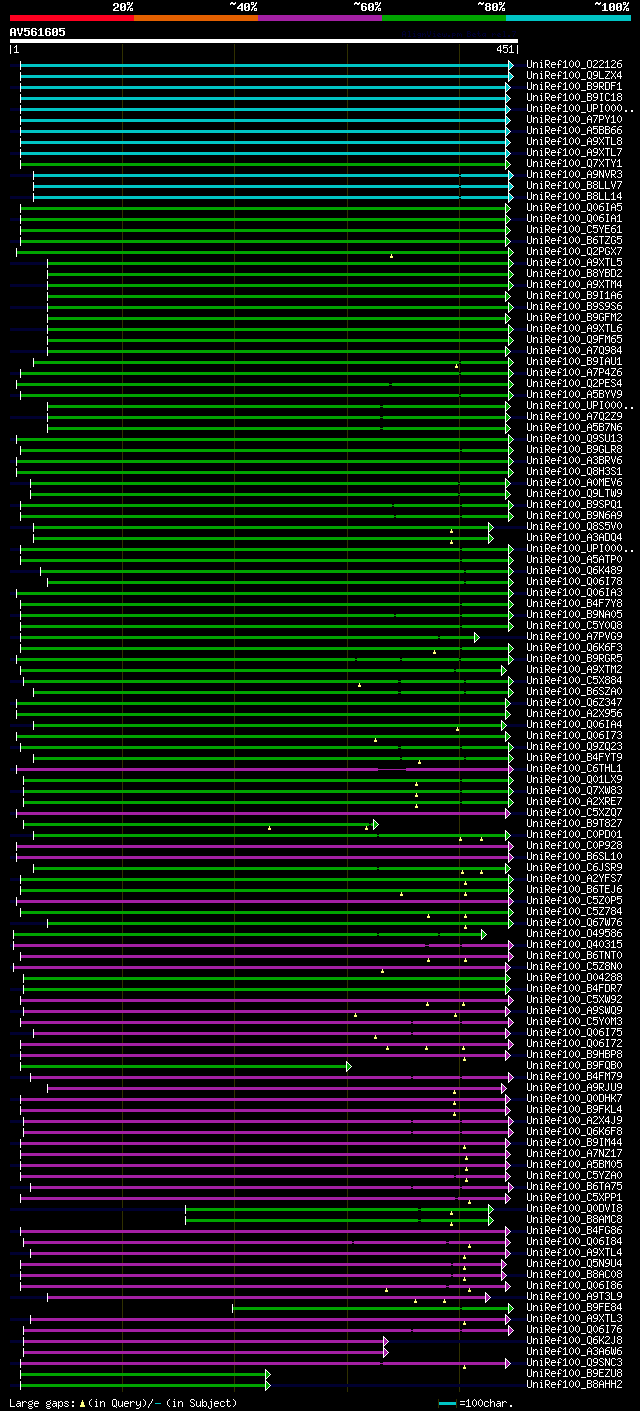This screenshot has width=640, height=1411.
Task: Select the UniRef100_B9S9S6 label
Action: pos(574,306)
